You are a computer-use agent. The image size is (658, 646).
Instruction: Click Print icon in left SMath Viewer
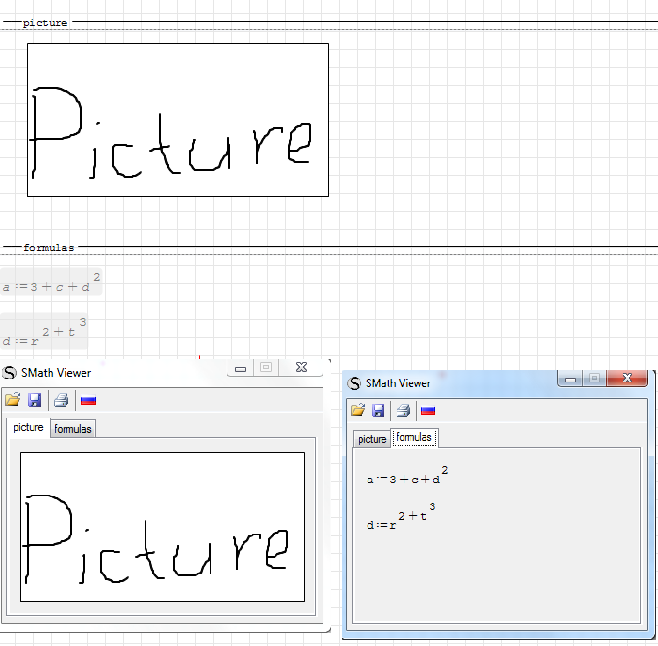(x=61, y=401)
